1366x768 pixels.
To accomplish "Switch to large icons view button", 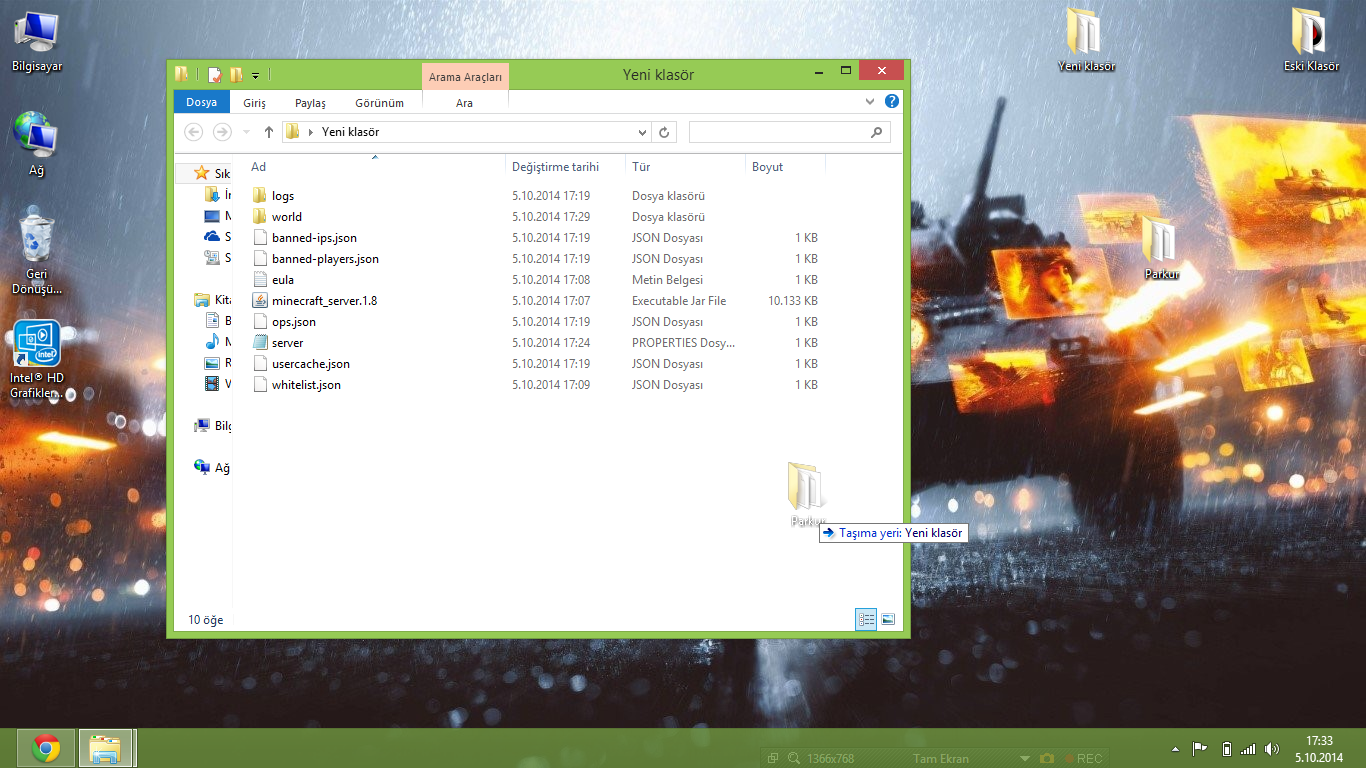I will tap(888, 620).
